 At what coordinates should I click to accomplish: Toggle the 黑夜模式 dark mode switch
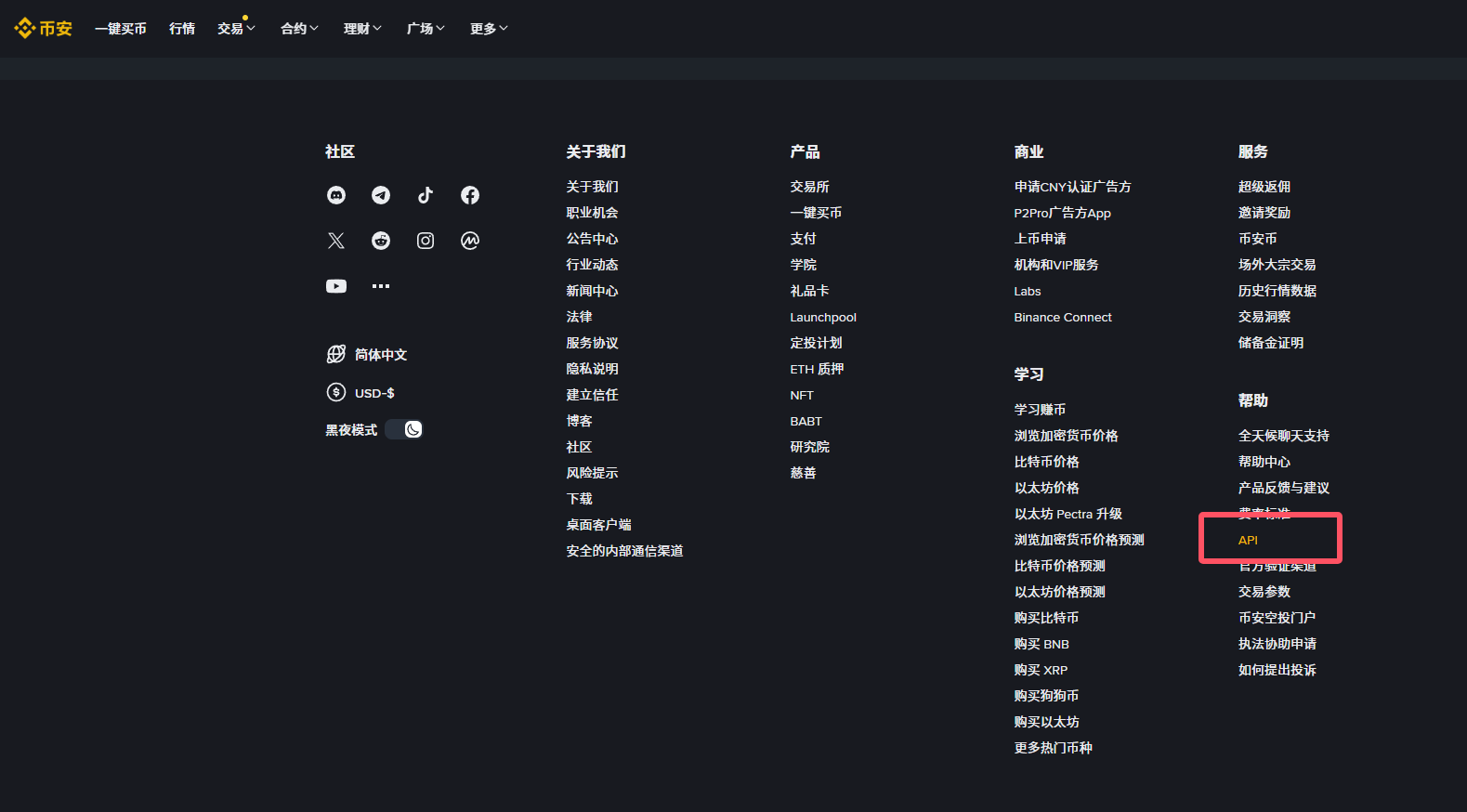coord(404,429)
